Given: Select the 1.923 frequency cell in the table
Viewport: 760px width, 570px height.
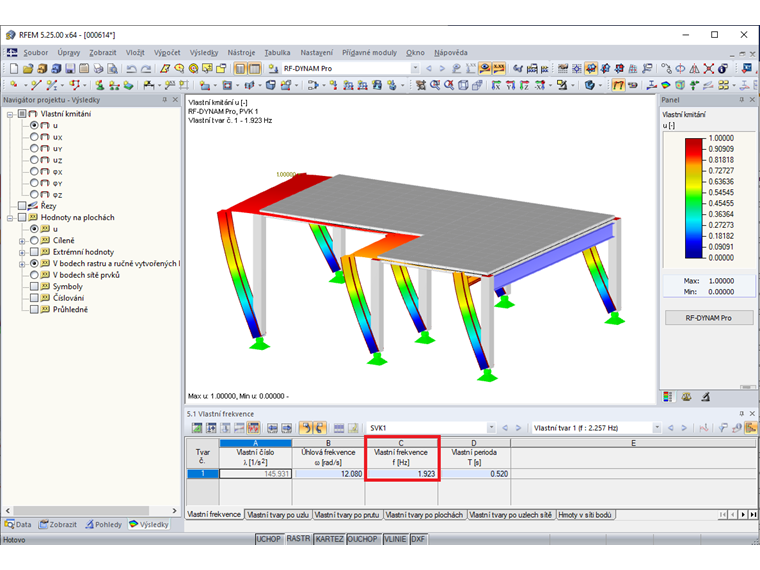Looking at the screenshot, I should (402, 474).
